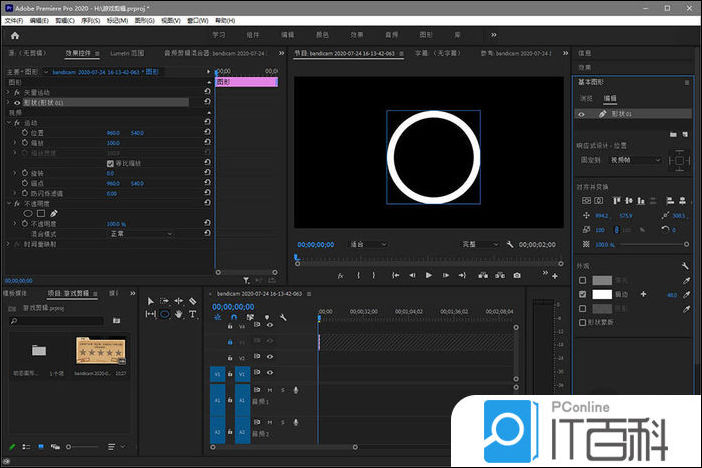Select the bandicam clip thumbnail in project
This screenshot has width=702, height=468.
tap(98, 351)
